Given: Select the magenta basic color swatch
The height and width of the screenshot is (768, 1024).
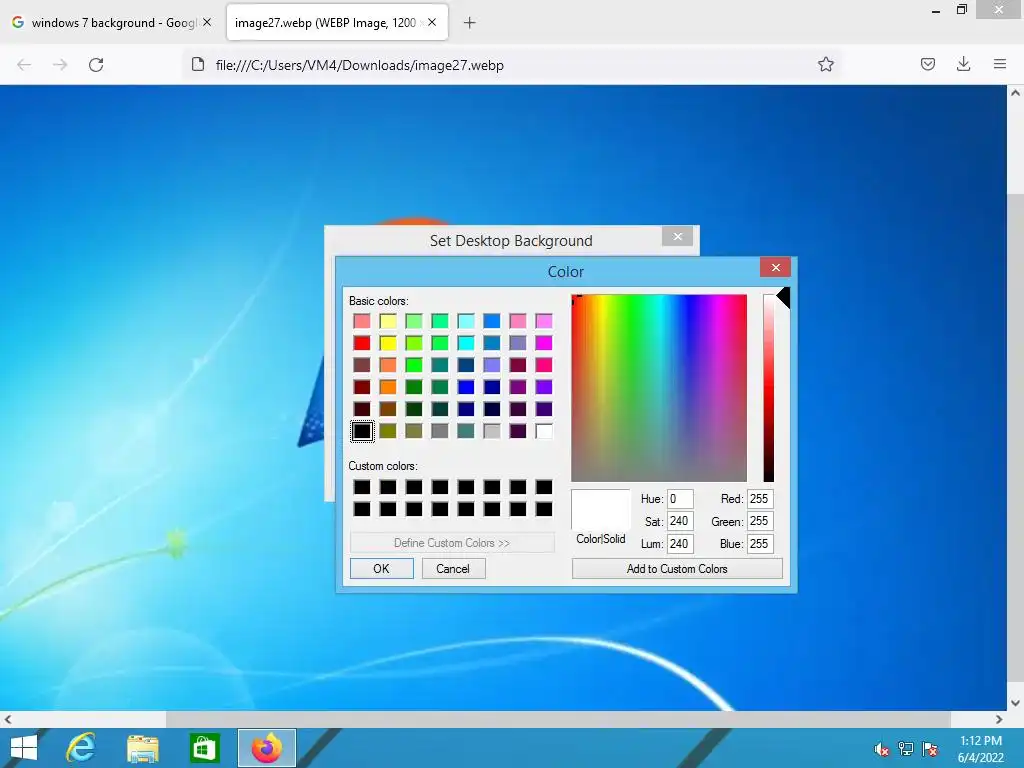Looking at the screenshot, I should (x=544, y=343).
